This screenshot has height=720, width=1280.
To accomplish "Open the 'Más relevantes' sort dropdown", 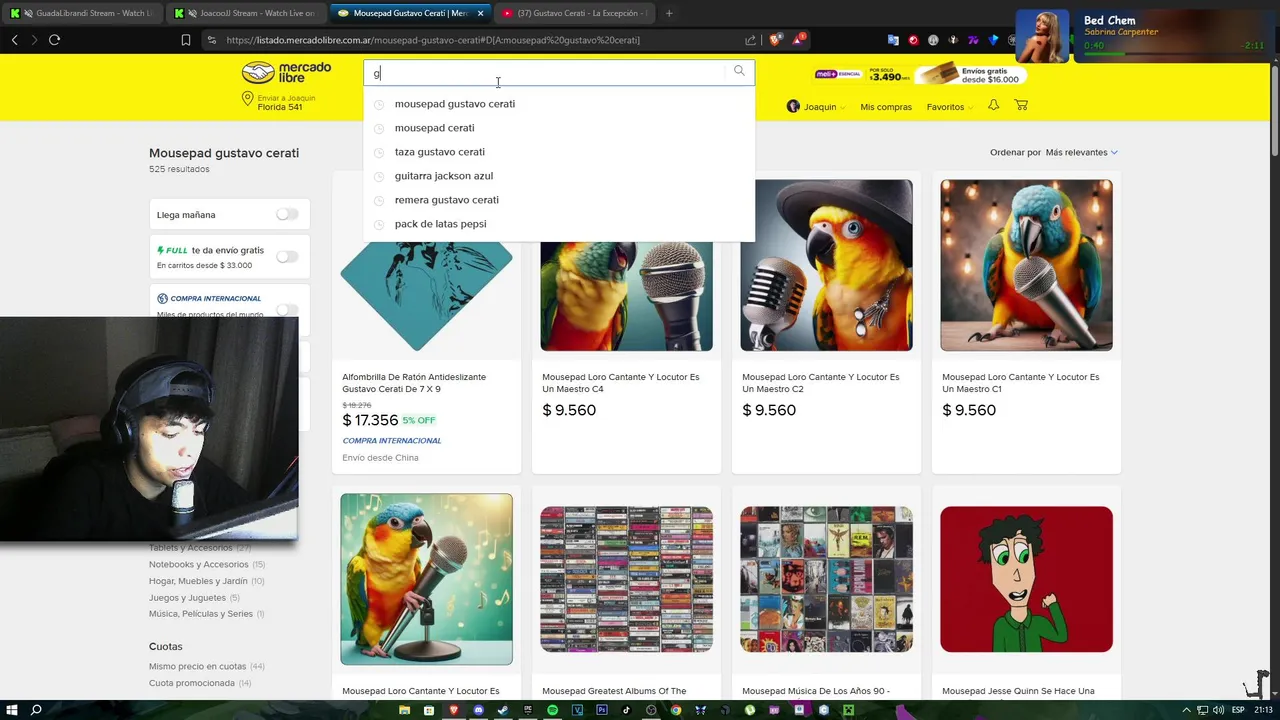I will click(x=1081, y=152).
